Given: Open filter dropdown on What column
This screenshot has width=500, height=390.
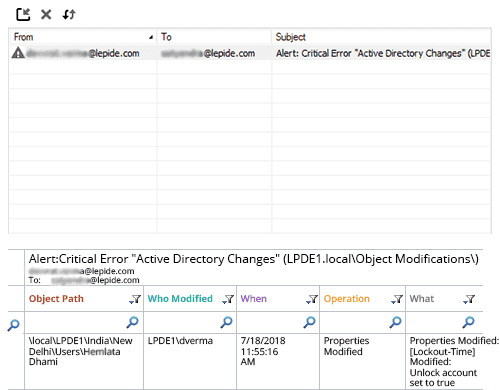Looking at the screenshot, I should point(469,299).
